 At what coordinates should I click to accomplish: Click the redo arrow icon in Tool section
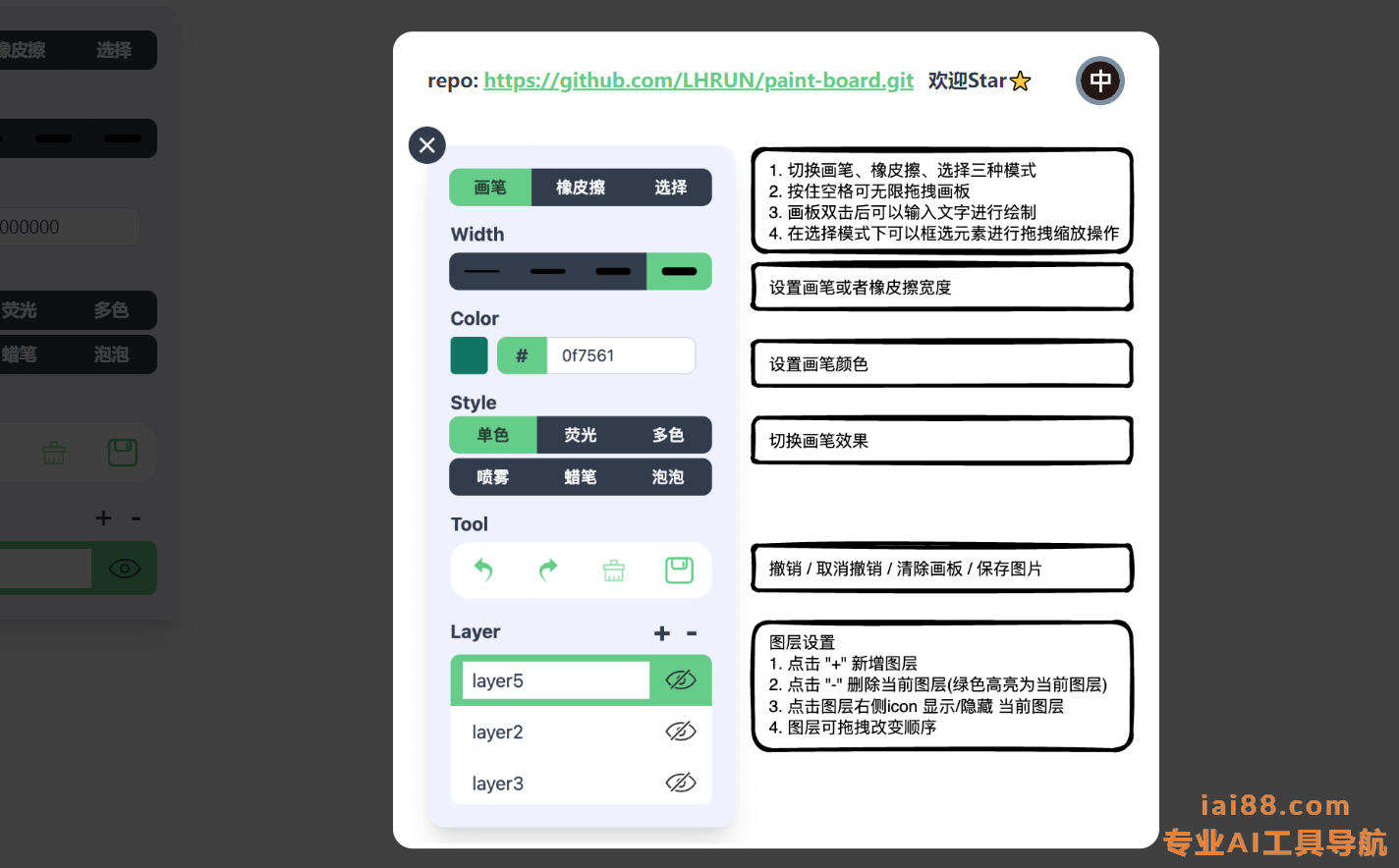pyautogui.click(x=548, y=570)
